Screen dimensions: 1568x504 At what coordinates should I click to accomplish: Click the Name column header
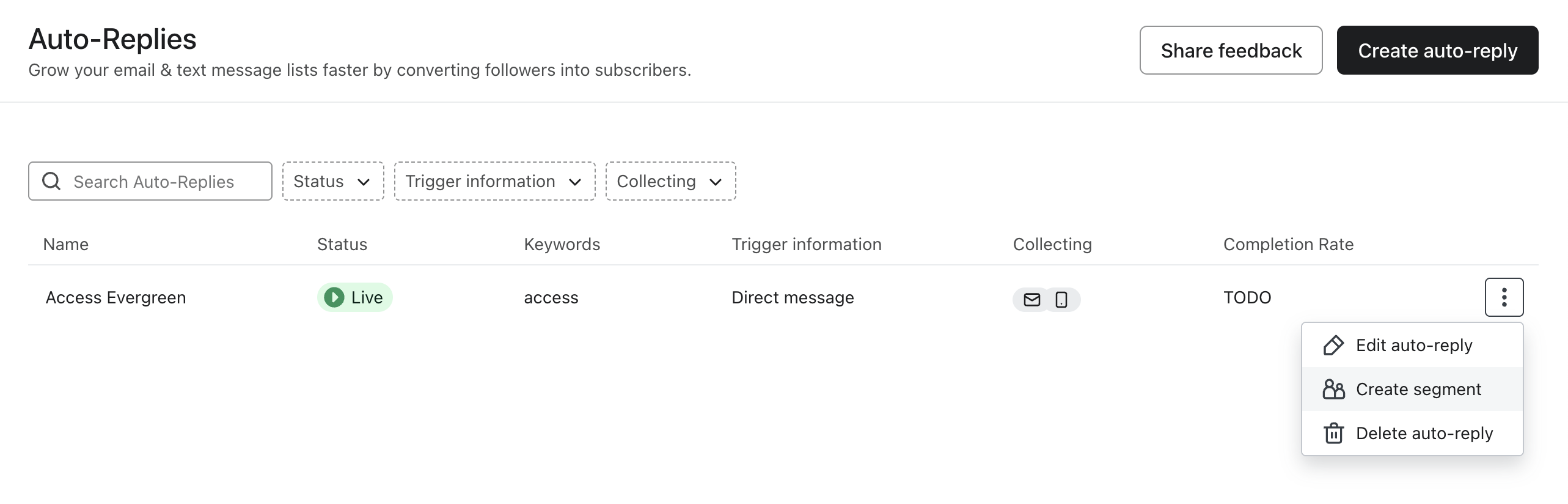(66, 245)
